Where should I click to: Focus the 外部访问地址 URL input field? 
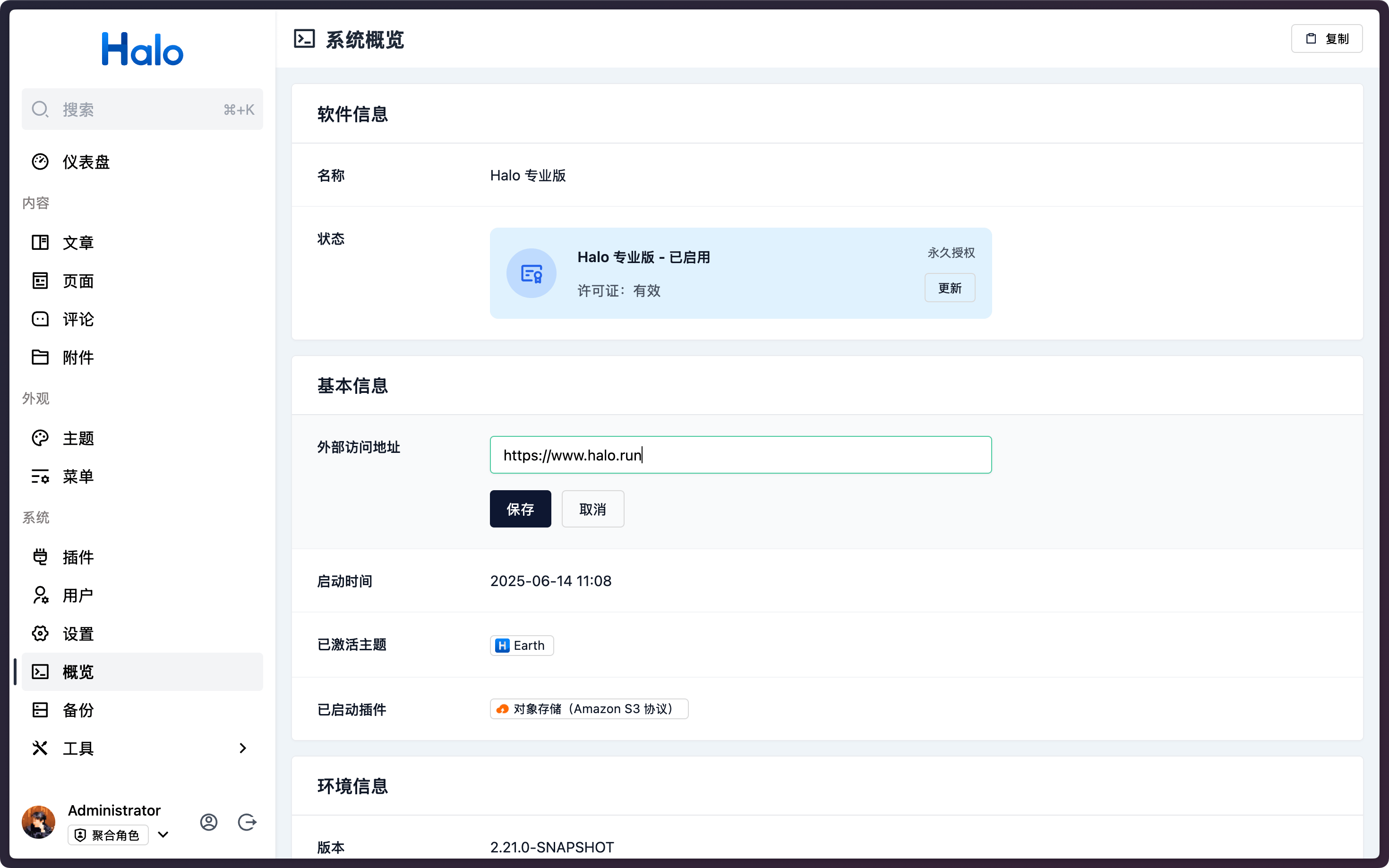[740, 455]
